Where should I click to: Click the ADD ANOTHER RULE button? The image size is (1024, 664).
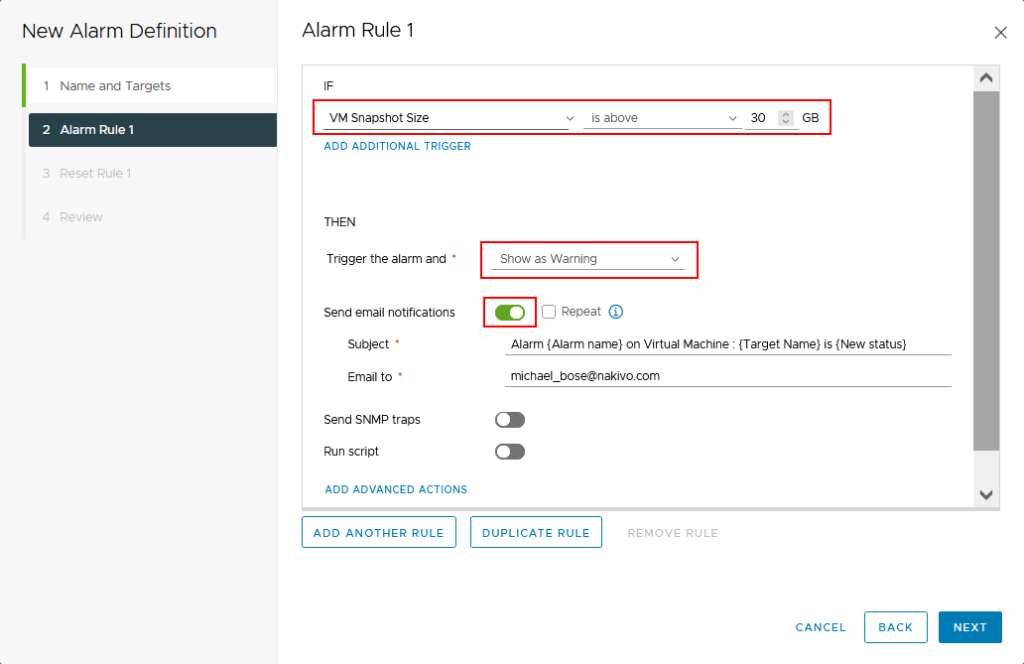pyautogui.click(x=378, y=532)
